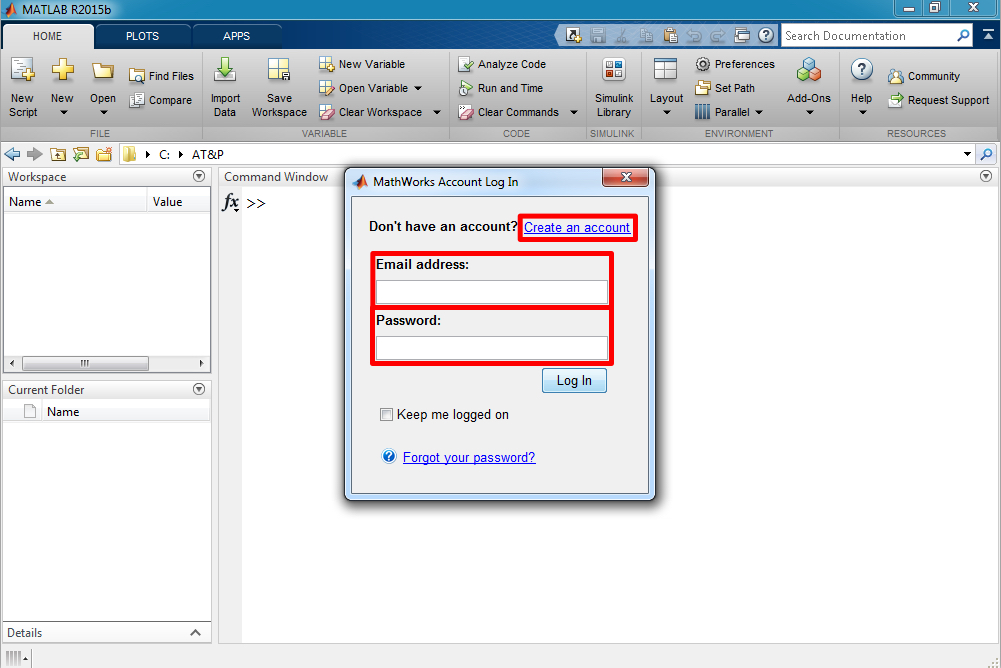Open Command Window actions menu
The height and width of the screenshot is (668, 1001).
(x=986, y=176)
